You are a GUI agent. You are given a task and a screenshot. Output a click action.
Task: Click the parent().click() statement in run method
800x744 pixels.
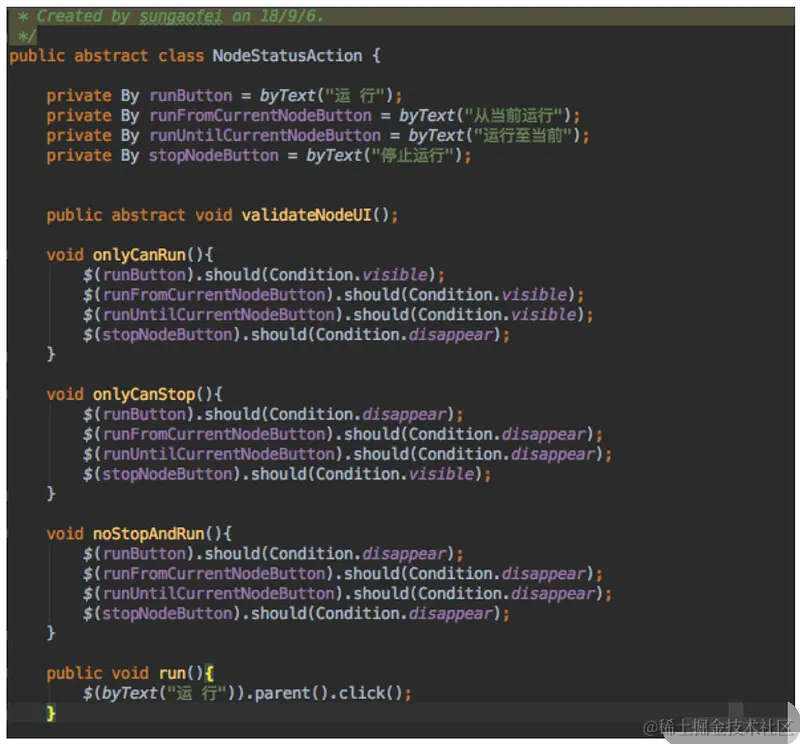click(247, 693)
